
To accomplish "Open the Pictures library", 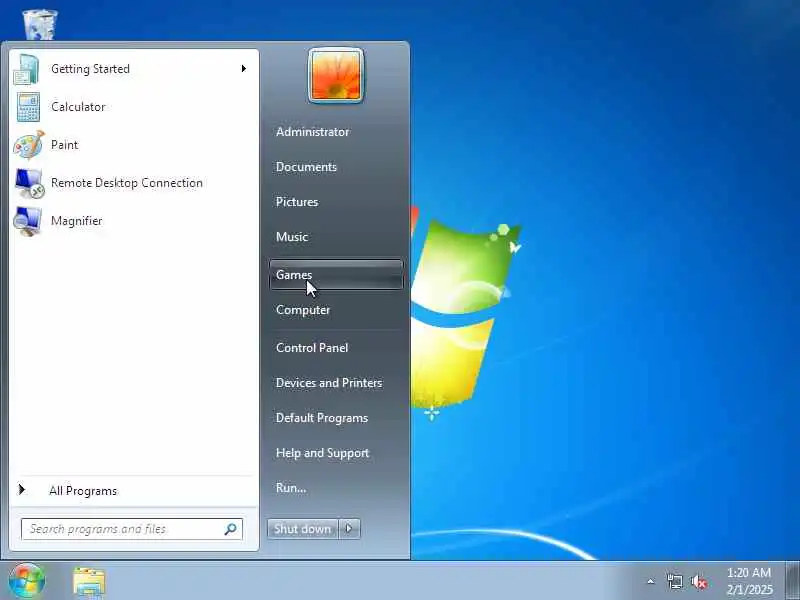I will [297, 202].
